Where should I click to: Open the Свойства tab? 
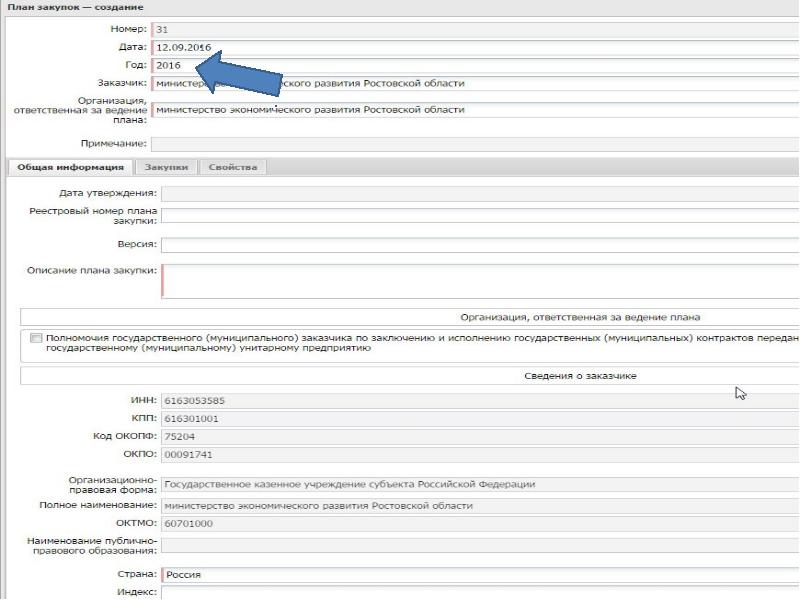click(x=233, y=167)
